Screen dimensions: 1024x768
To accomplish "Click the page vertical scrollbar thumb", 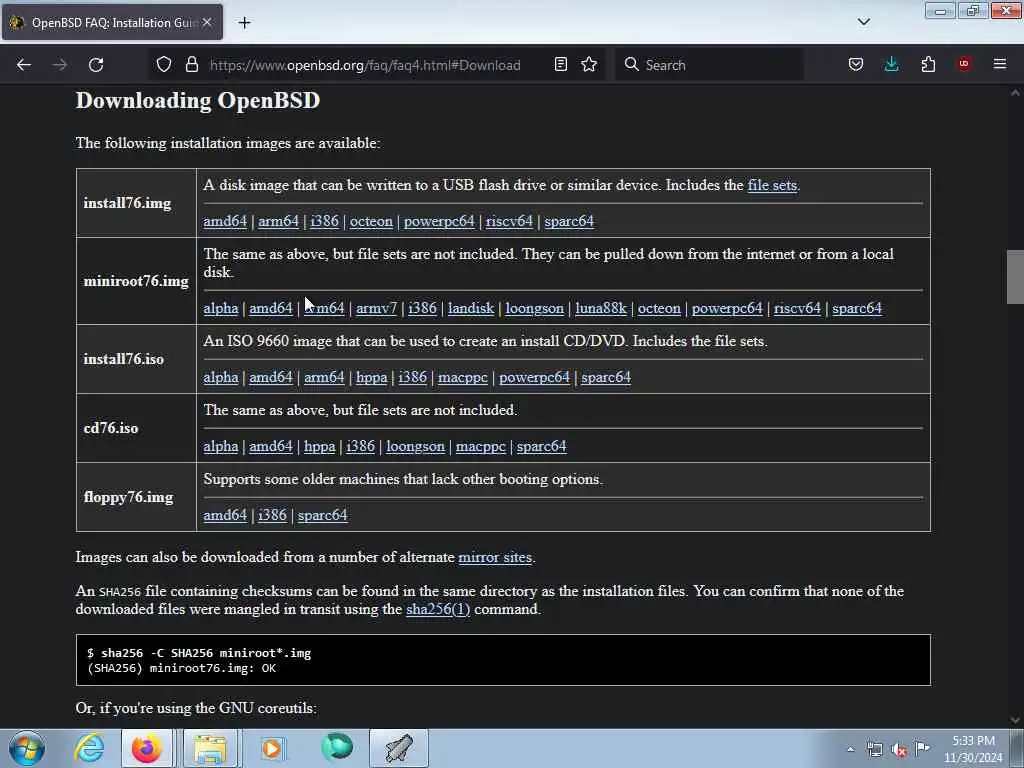I will [x=1015, y=277].
